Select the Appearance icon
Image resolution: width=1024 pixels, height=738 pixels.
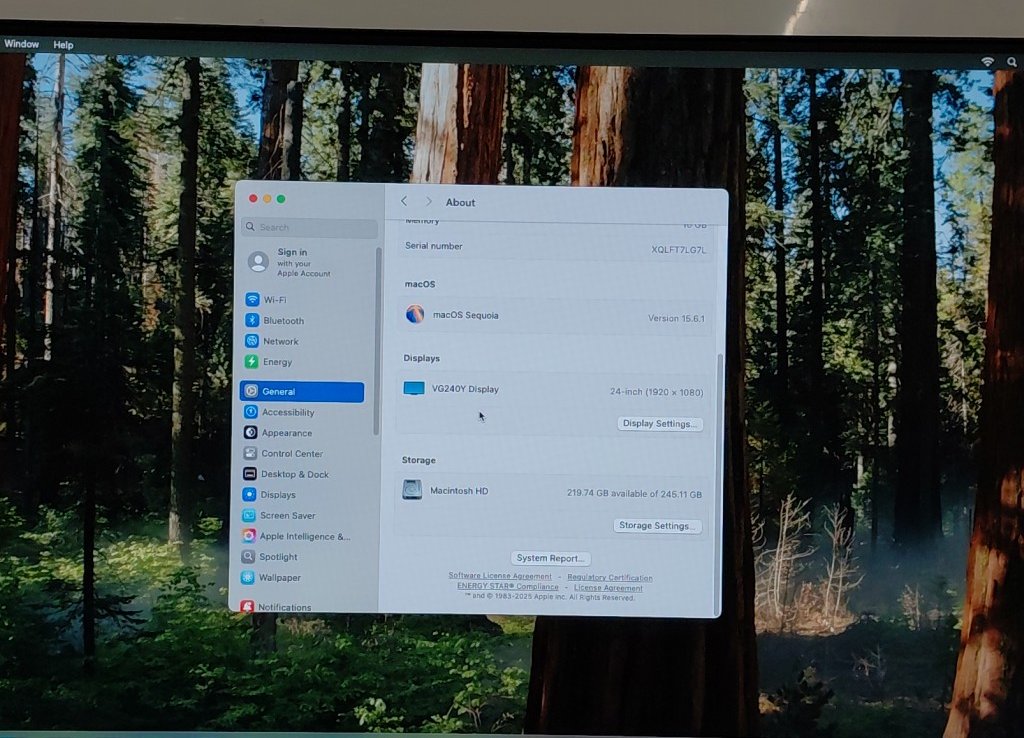point(250,432)
